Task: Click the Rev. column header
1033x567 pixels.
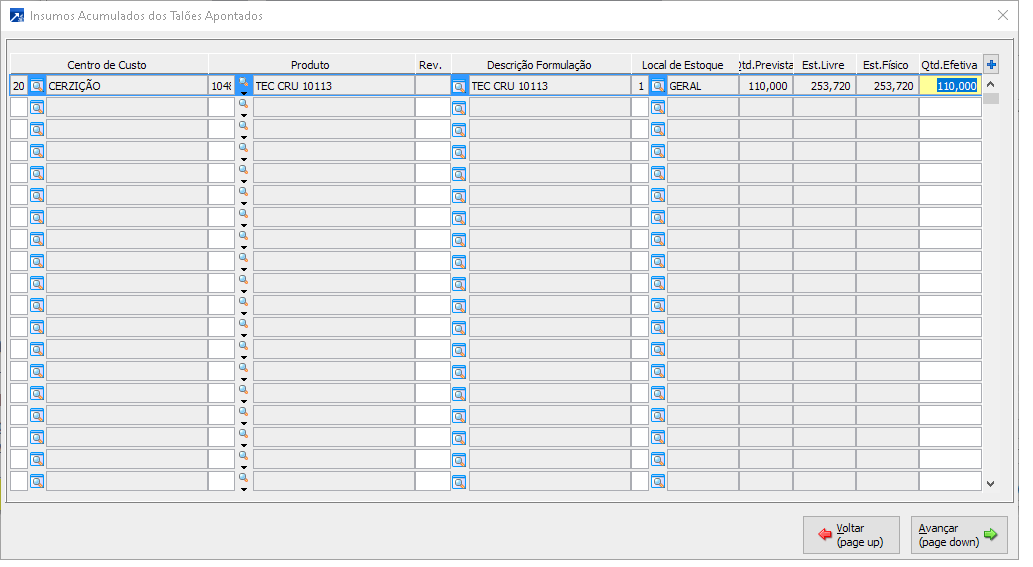Action: 431,65
